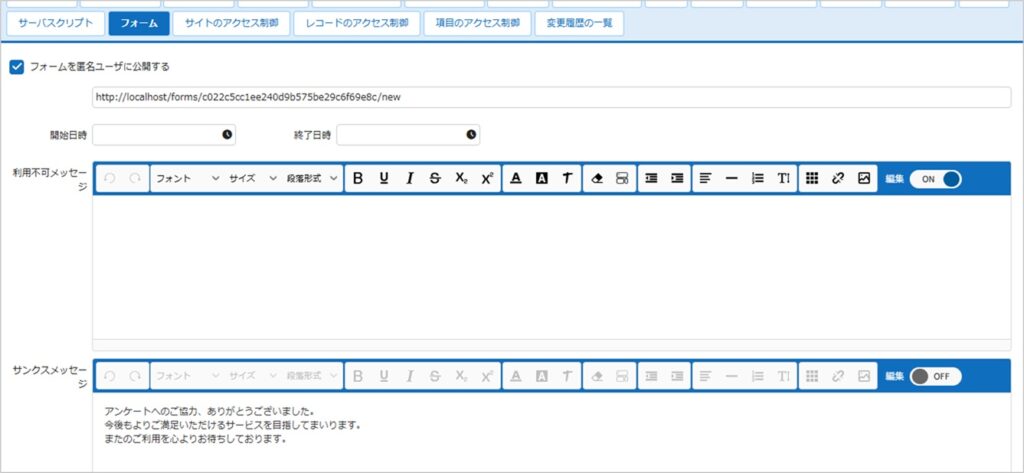This screenshot has width=1024, height=473.
Task: Turn on 編集 toggle for thanks message
Action: [935, 376]
